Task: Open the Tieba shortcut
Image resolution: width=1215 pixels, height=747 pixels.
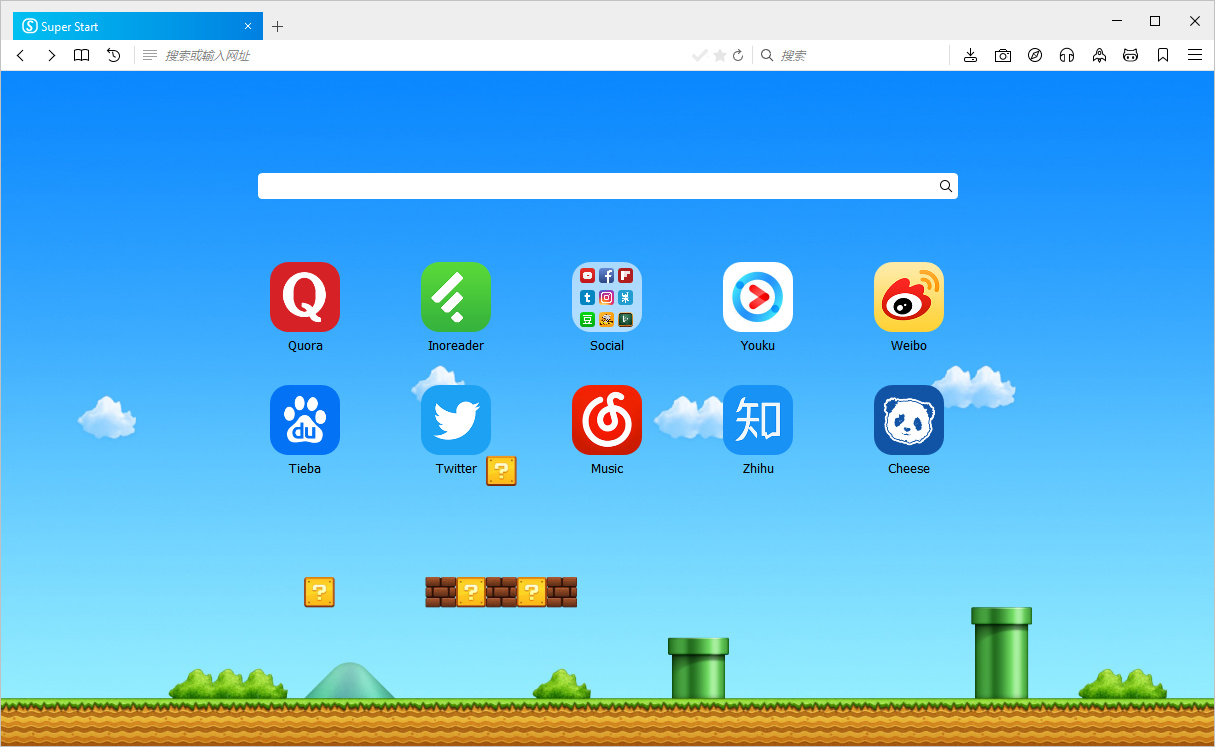Action: pyautogui.click(x=305, y=420)
